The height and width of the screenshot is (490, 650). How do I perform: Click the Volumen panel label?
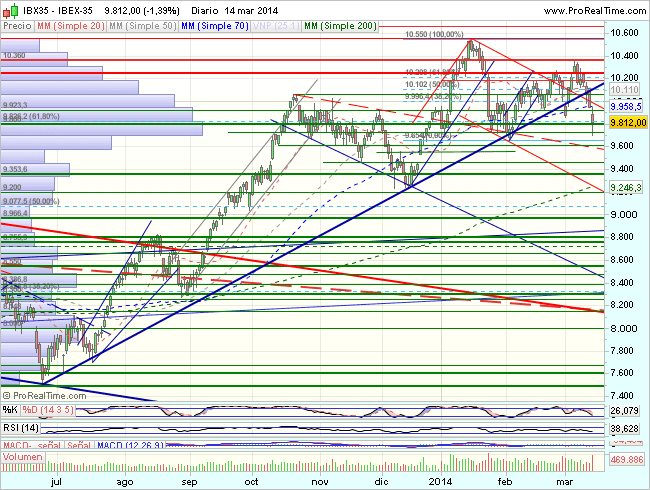(x=22, y=457)
